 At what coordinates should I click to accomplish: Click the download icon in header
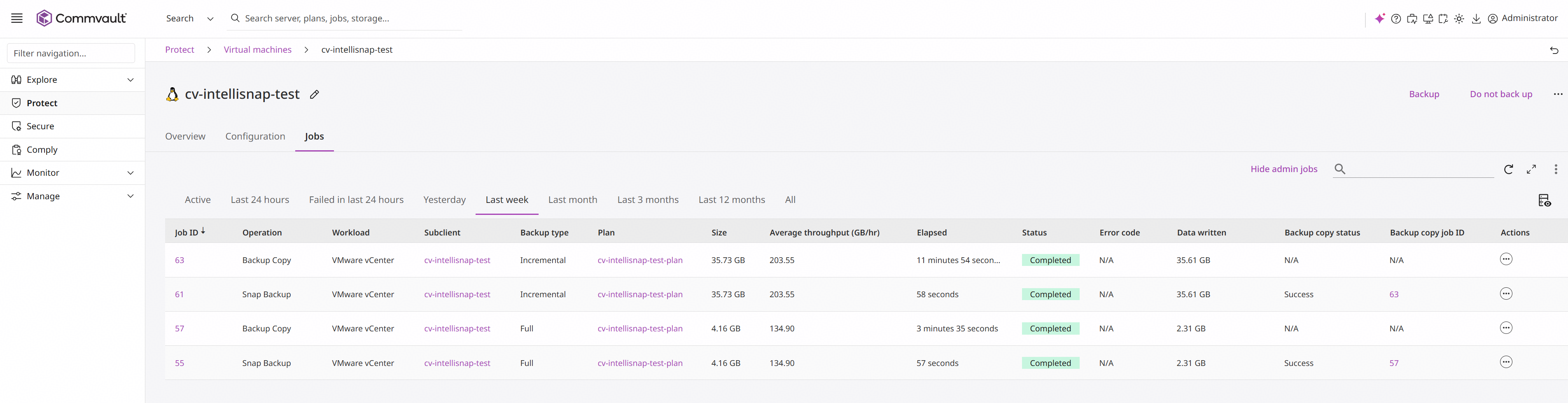point(1476,19)
